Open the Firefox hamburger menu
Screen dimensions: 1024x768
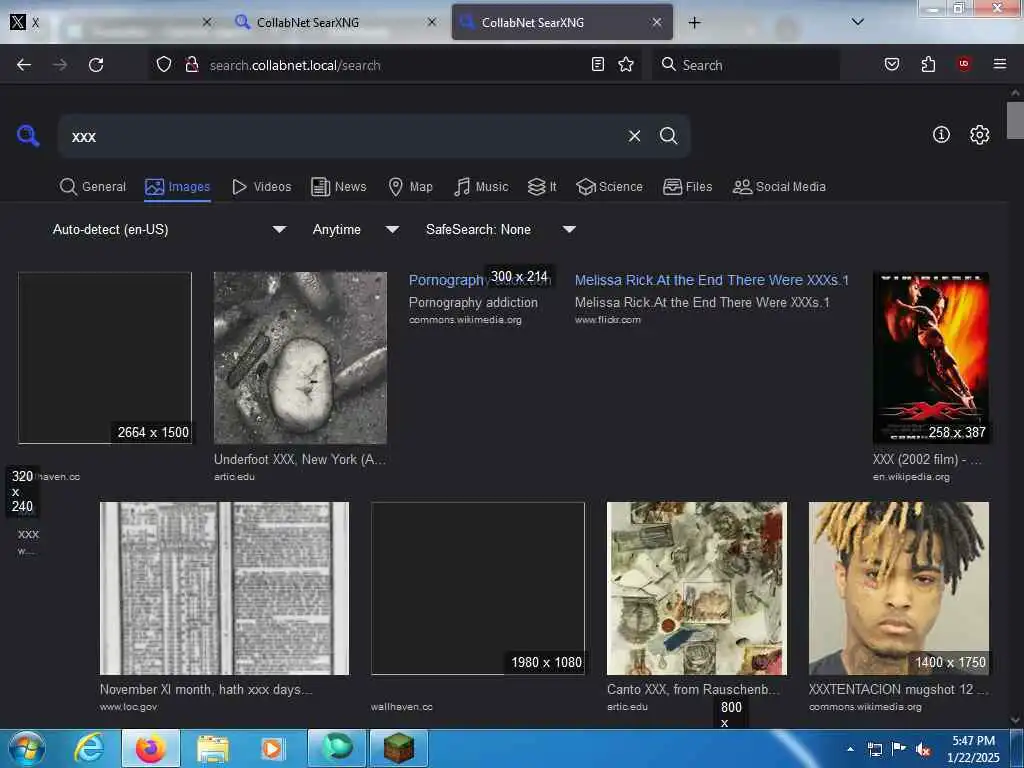pos(1000,64)
